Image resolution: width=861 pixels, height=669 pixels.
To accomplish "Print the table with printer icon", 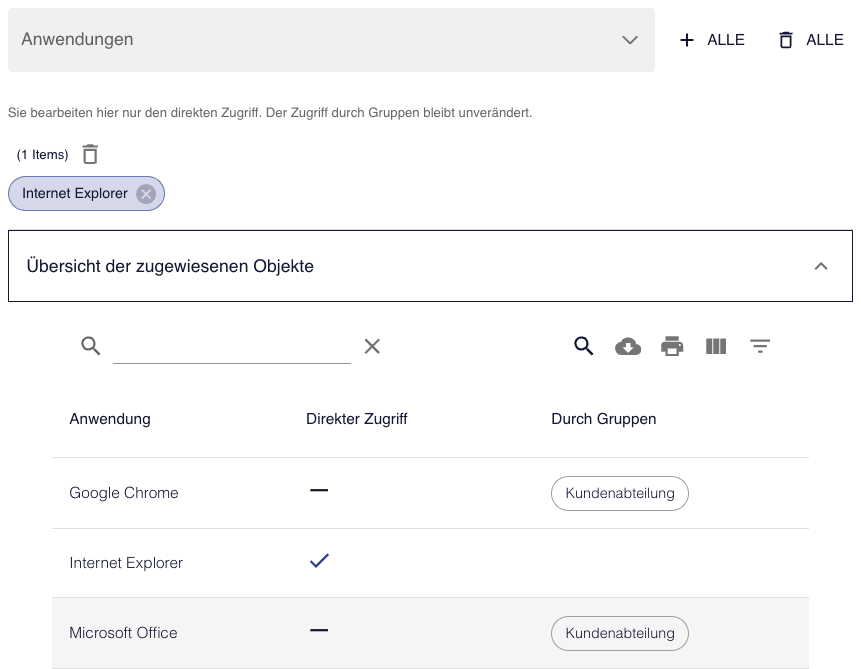I will (x=672, y=347).
